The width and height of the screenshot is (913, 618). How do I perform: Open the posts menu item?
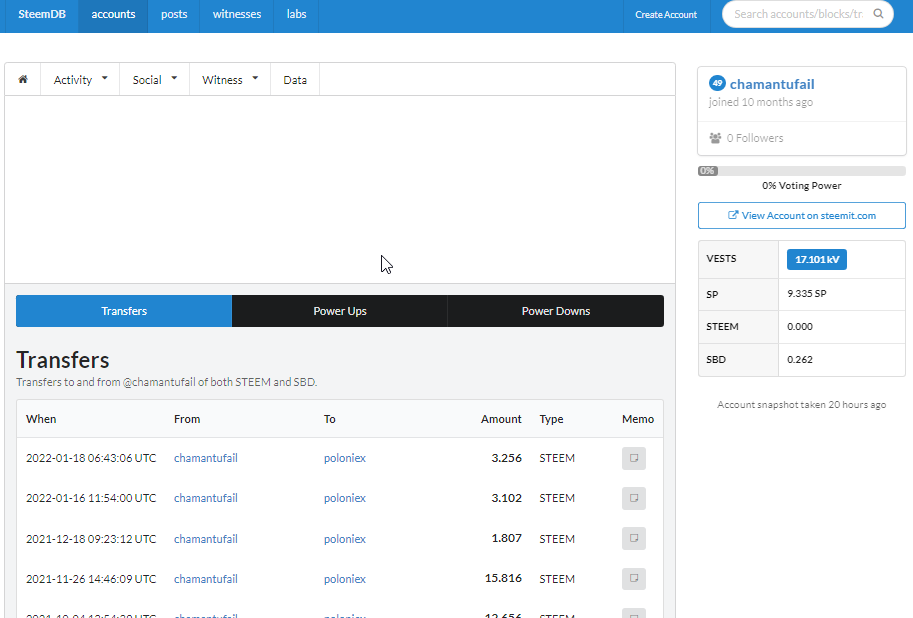[174, 15]
